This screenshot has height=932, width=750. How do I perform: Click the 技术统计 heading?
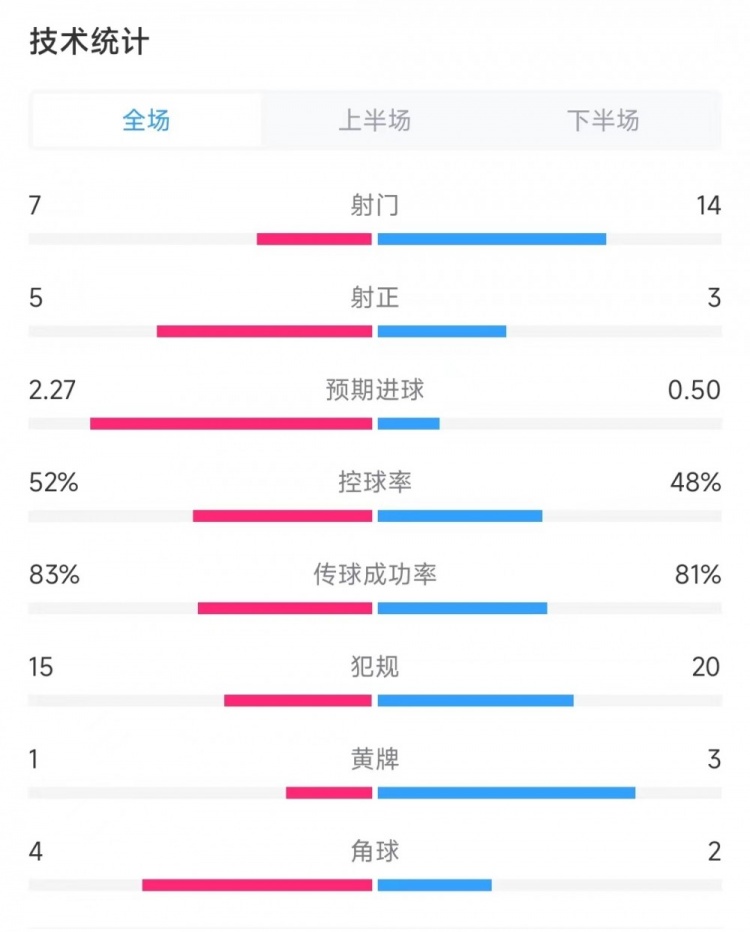click(89, 42)
